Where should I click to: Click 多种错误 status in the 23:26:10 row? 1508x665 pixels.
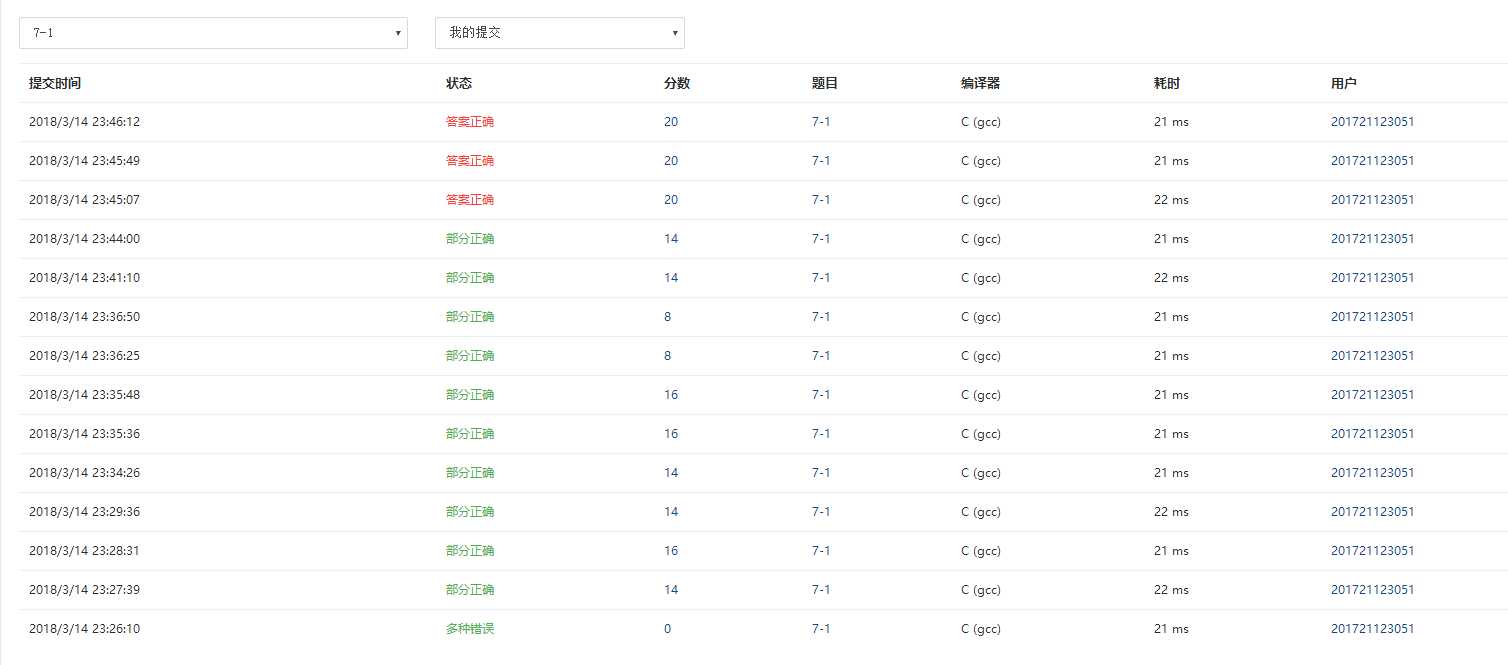pos(470,629)
